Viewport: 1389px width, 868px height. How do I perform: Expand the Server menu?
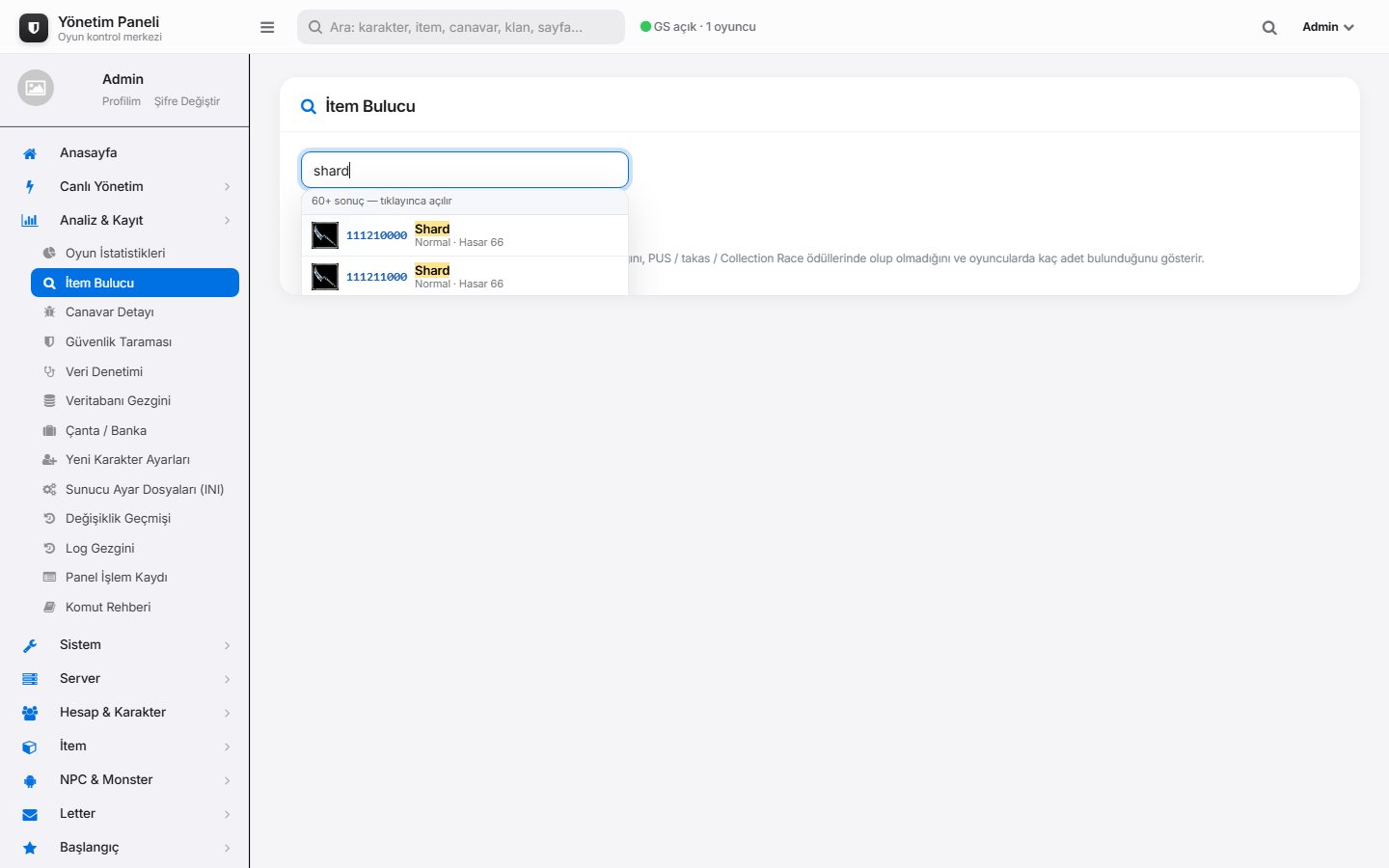[125, 678]
